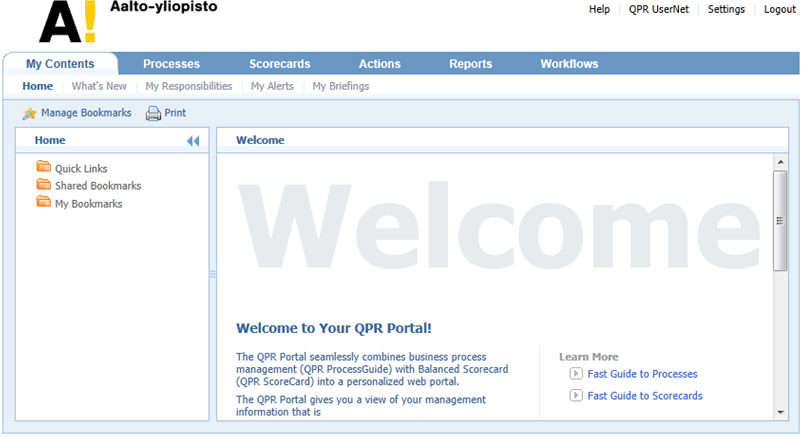Screen dimensions: 802x437
Task: Open the QPR UserNet link
Action: [659, 9]
